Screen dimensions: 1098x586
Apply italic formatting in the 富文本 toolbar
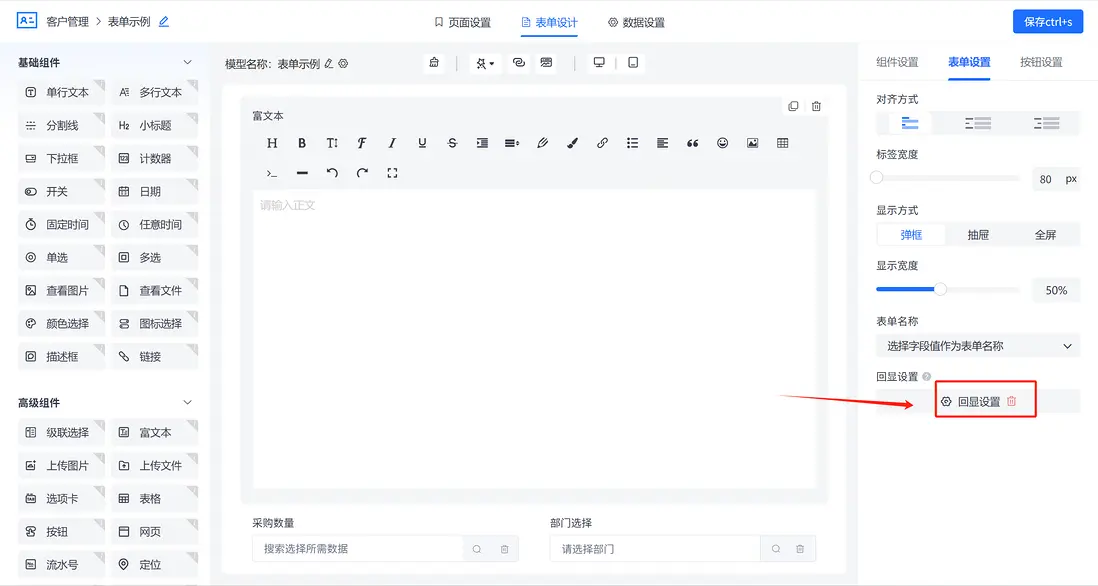click(391, 142)
